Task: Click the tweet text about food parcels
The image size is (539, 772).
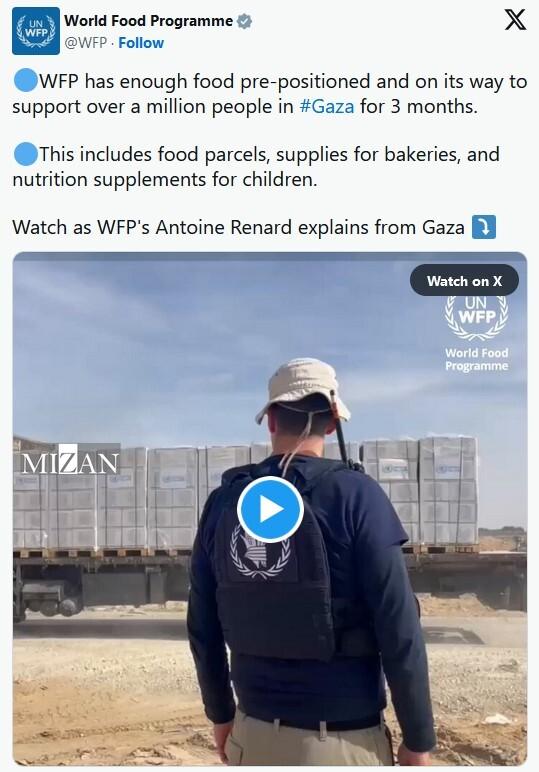Action: coord(256,166)
